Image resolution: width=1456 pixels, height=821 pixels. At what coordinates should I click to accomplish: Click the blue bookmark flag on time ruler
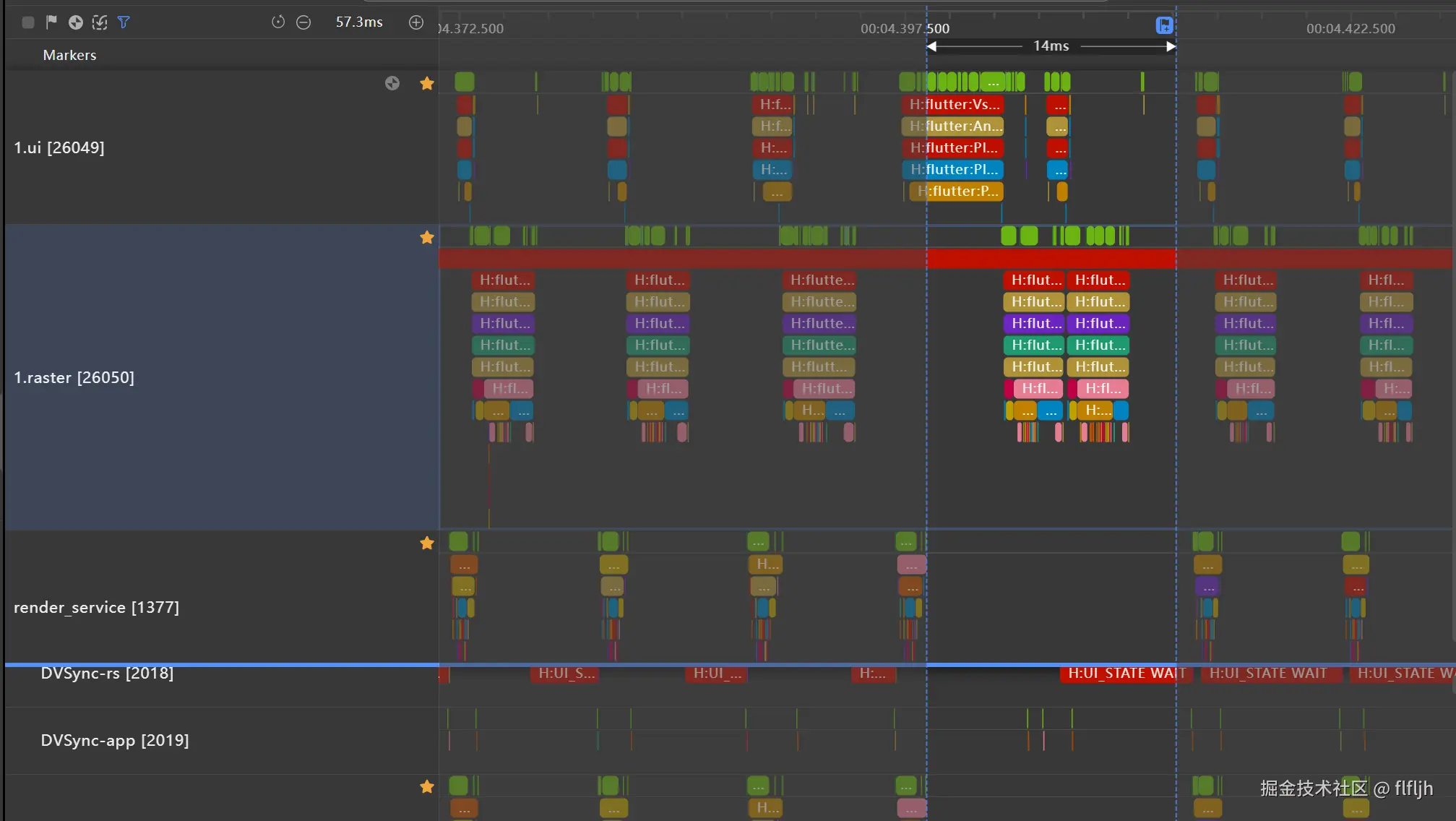pyautogui.click(x=1164, y=25)
